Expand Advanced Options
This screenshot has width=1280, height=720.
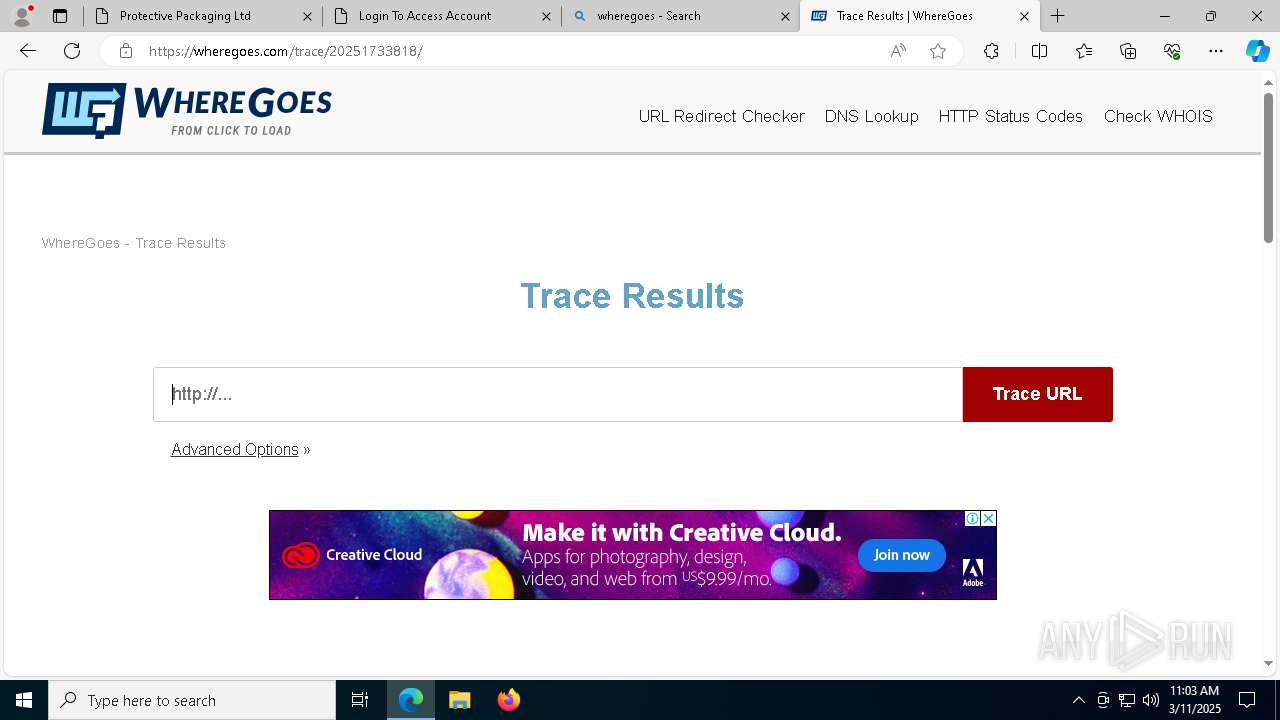[235, 450]
